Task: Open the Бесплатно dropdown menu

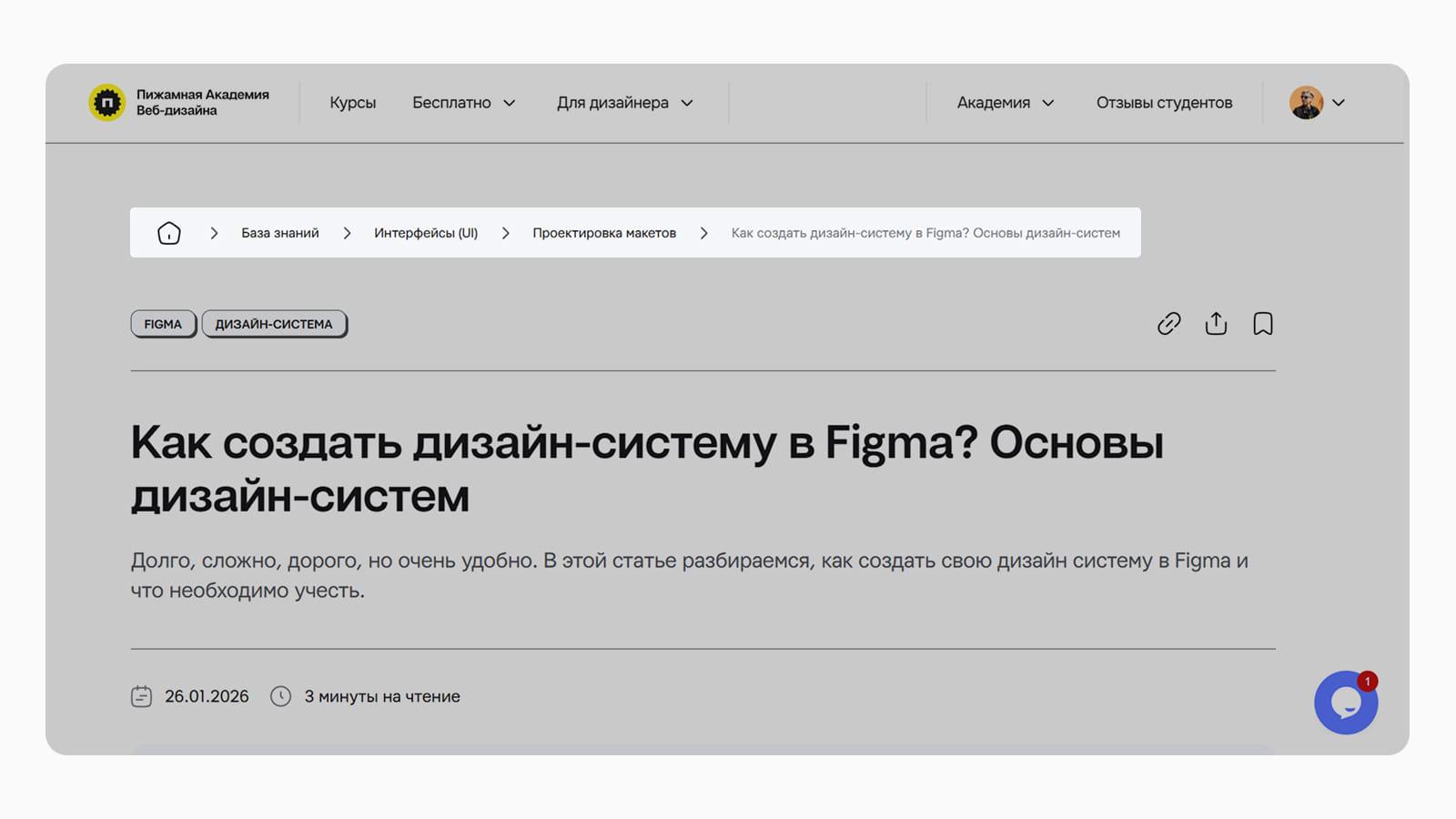Action: [462, 102]
